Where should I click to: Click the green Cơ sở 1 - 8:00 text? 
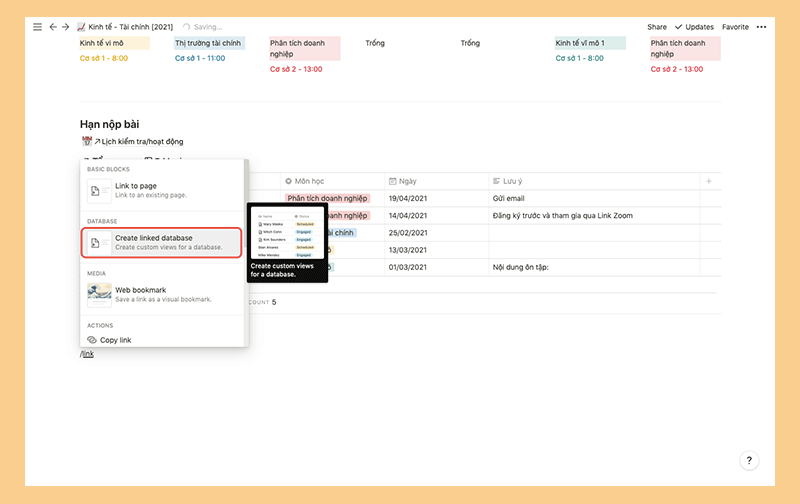580,58
